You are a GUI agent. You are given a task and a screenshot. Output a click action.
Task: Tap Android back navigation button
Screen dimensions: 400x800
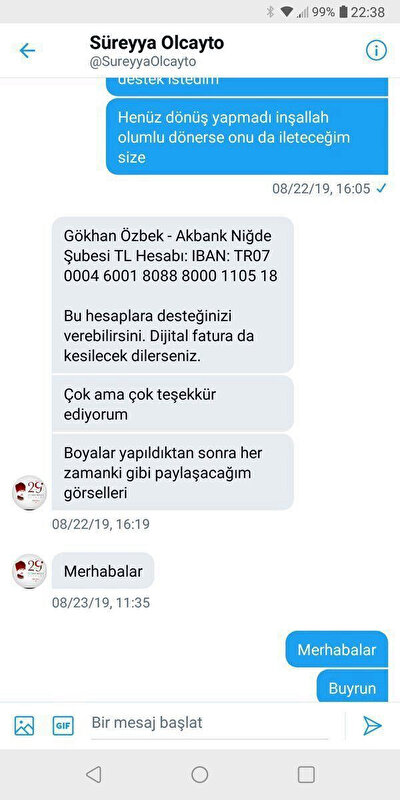pos(94,774)
